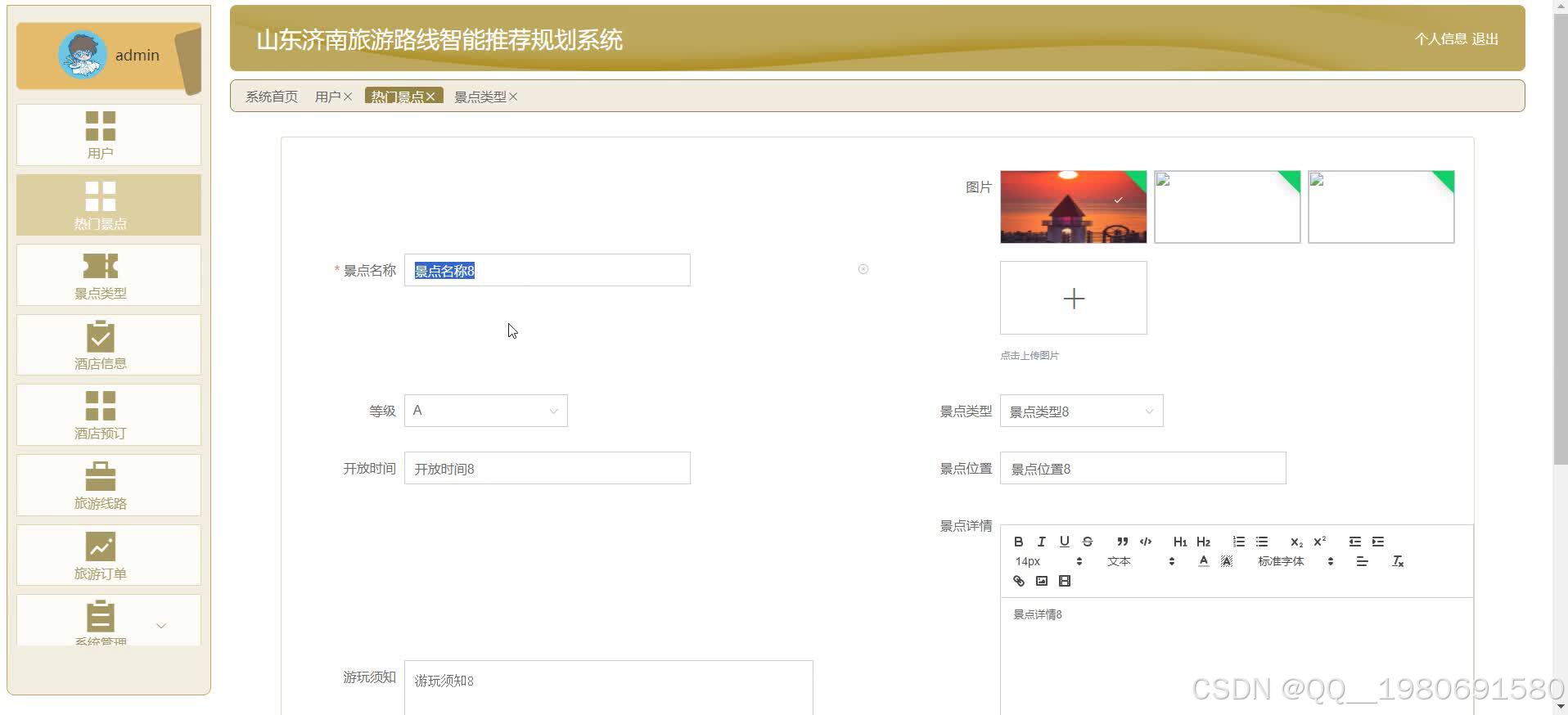Switch to 系统首页 tab
This screenshot has height=715, width=1568.
272,97
